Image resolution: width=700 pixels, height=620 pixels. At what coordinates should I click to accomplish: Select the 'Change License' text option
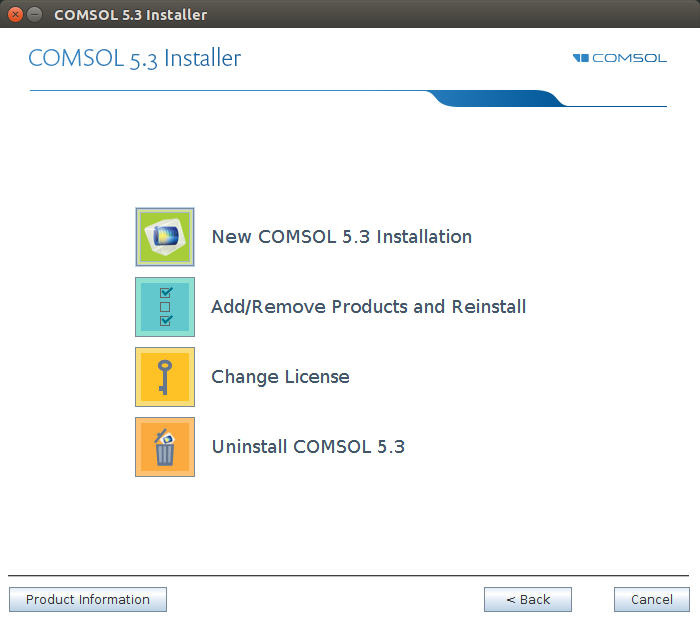tap(280, 377)
